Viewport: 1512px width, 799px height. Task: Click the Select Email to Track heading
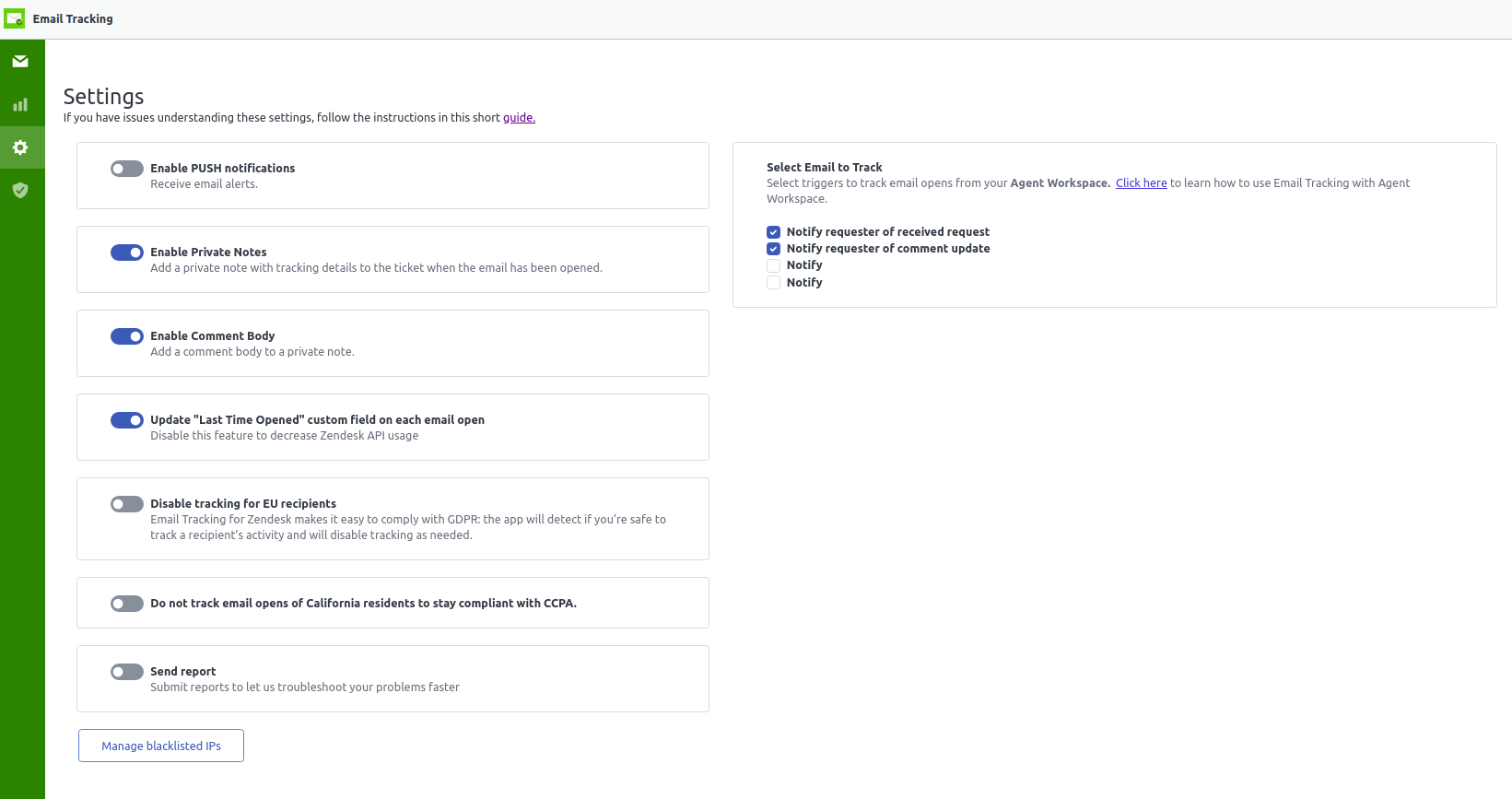(825, 168)
